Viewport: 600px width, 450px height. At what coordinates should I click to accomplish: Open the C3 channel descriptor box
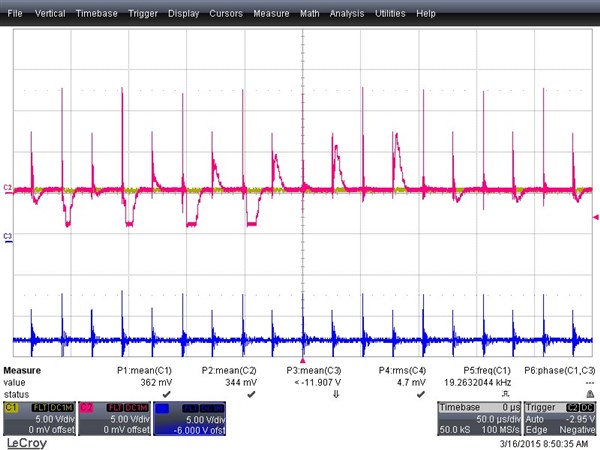click(x=189, y=419)
